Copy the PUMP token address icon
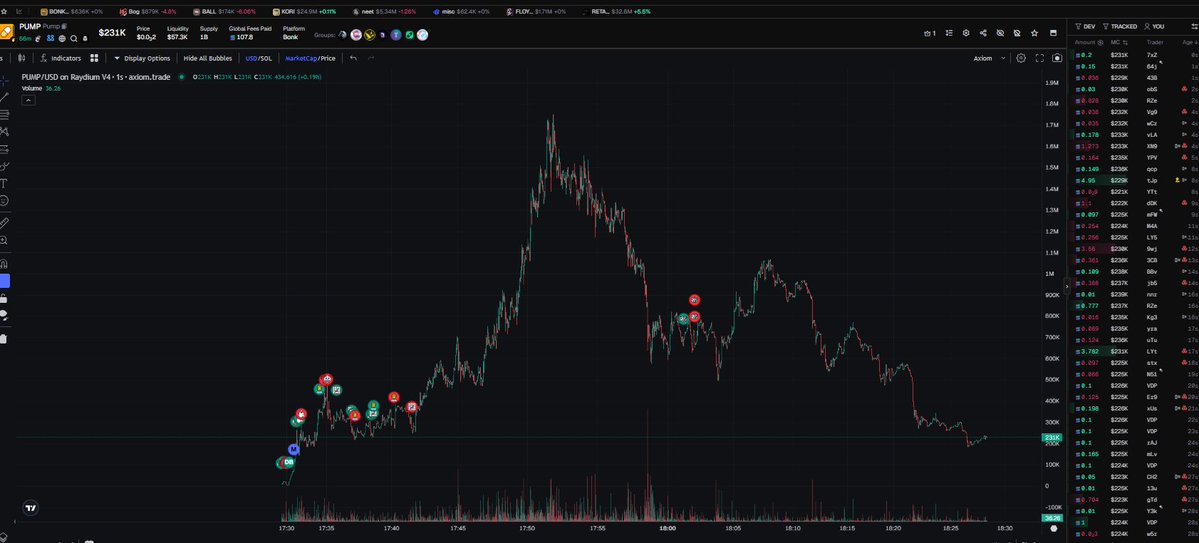1199x543 pixels. (x=64, y=26)
